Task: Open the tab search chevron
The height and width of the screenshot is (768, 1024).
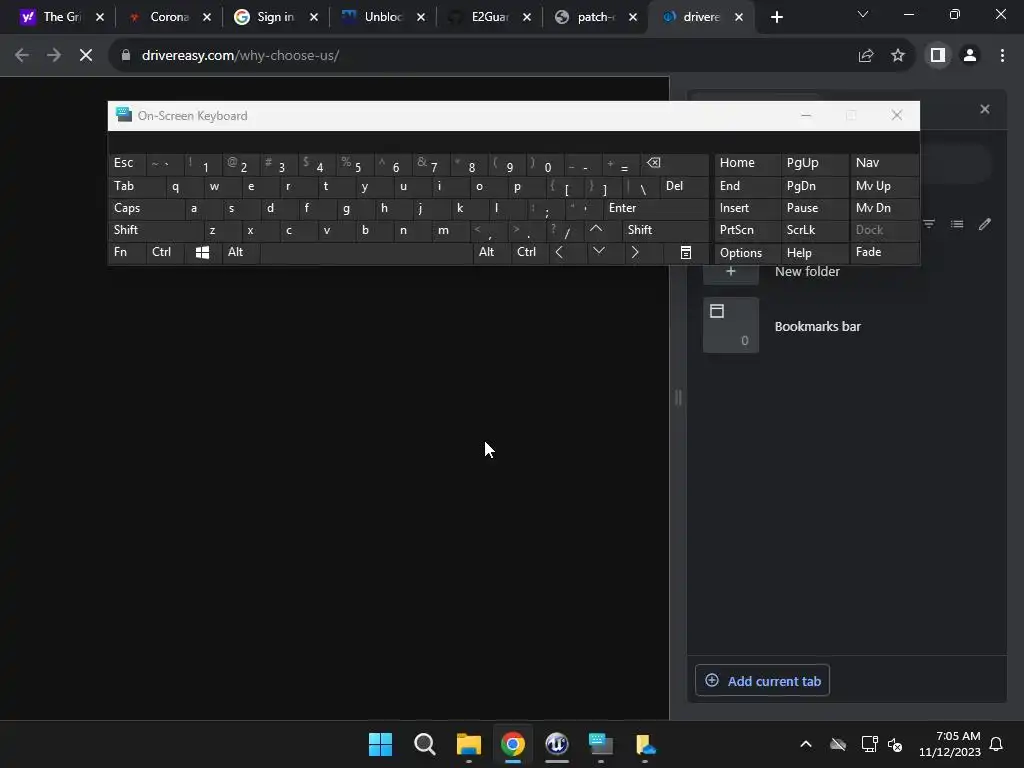Action: [863, 14]
